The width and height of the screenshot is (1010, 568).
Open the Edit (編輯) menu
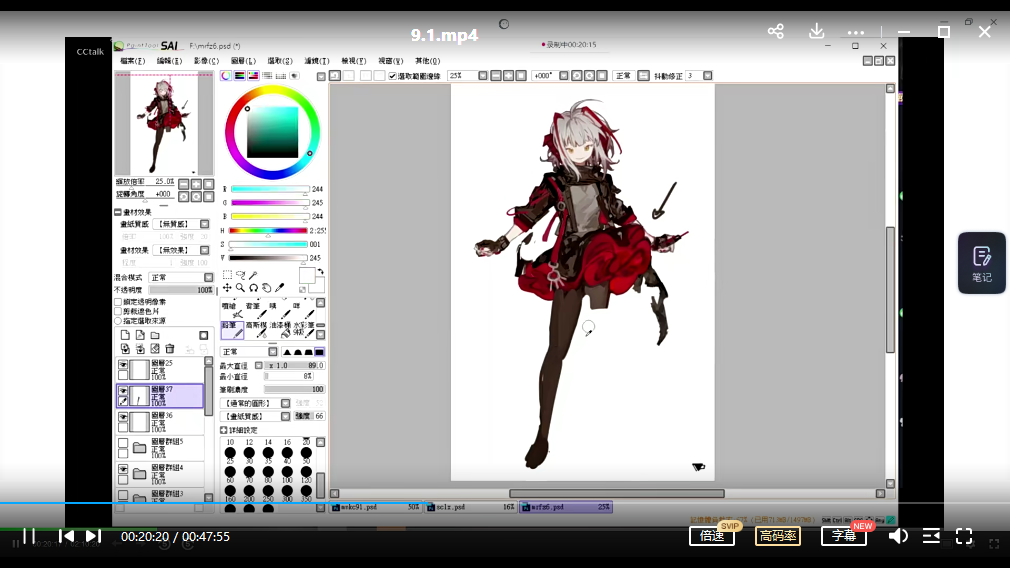click(169, 61)
